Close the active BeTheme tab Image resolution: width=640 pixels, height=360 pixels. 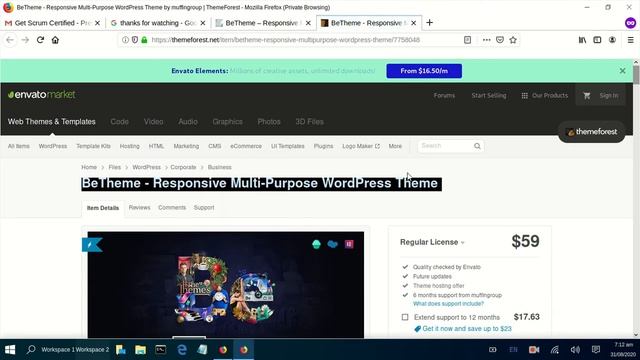pyautogui.click(x=413, y=23)
